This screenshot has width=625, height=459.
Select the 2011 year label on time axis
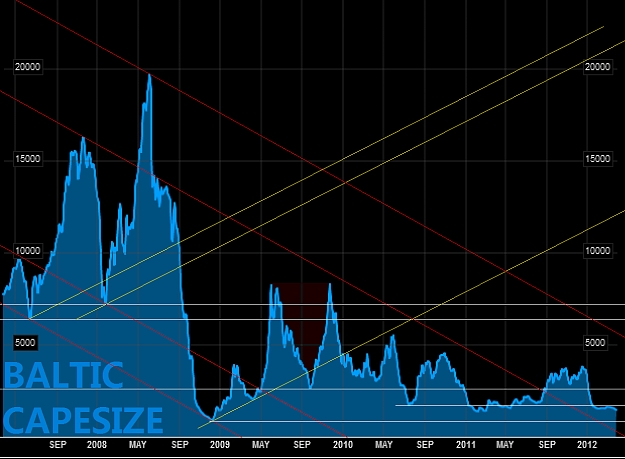click(466, 445)
